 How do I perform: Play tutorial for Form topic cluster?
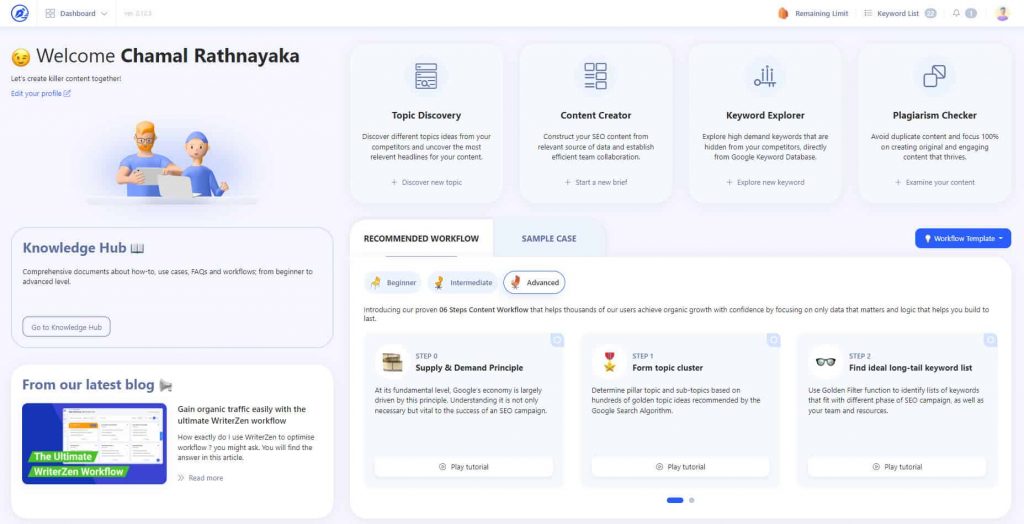click(680, 467)
